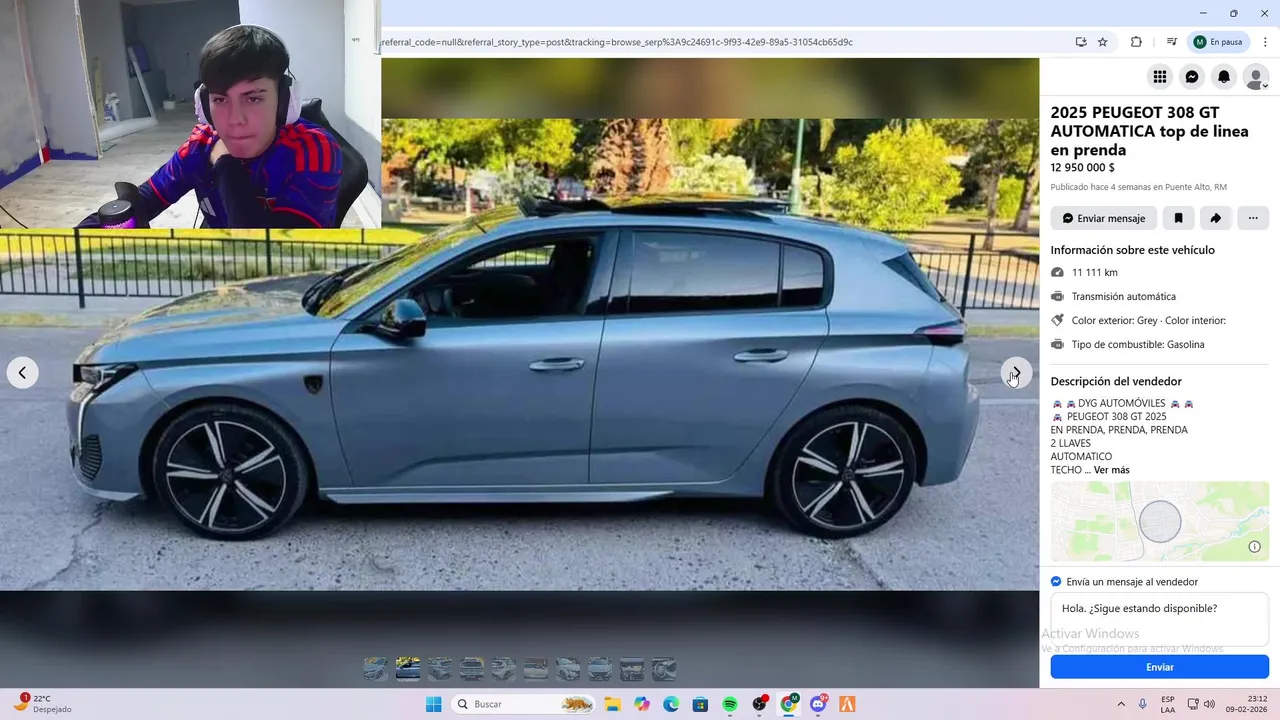Open the ESP LAA language switcher
Screen dimensions: 1280x720
pyautogui.click(x=1168, y=704)
